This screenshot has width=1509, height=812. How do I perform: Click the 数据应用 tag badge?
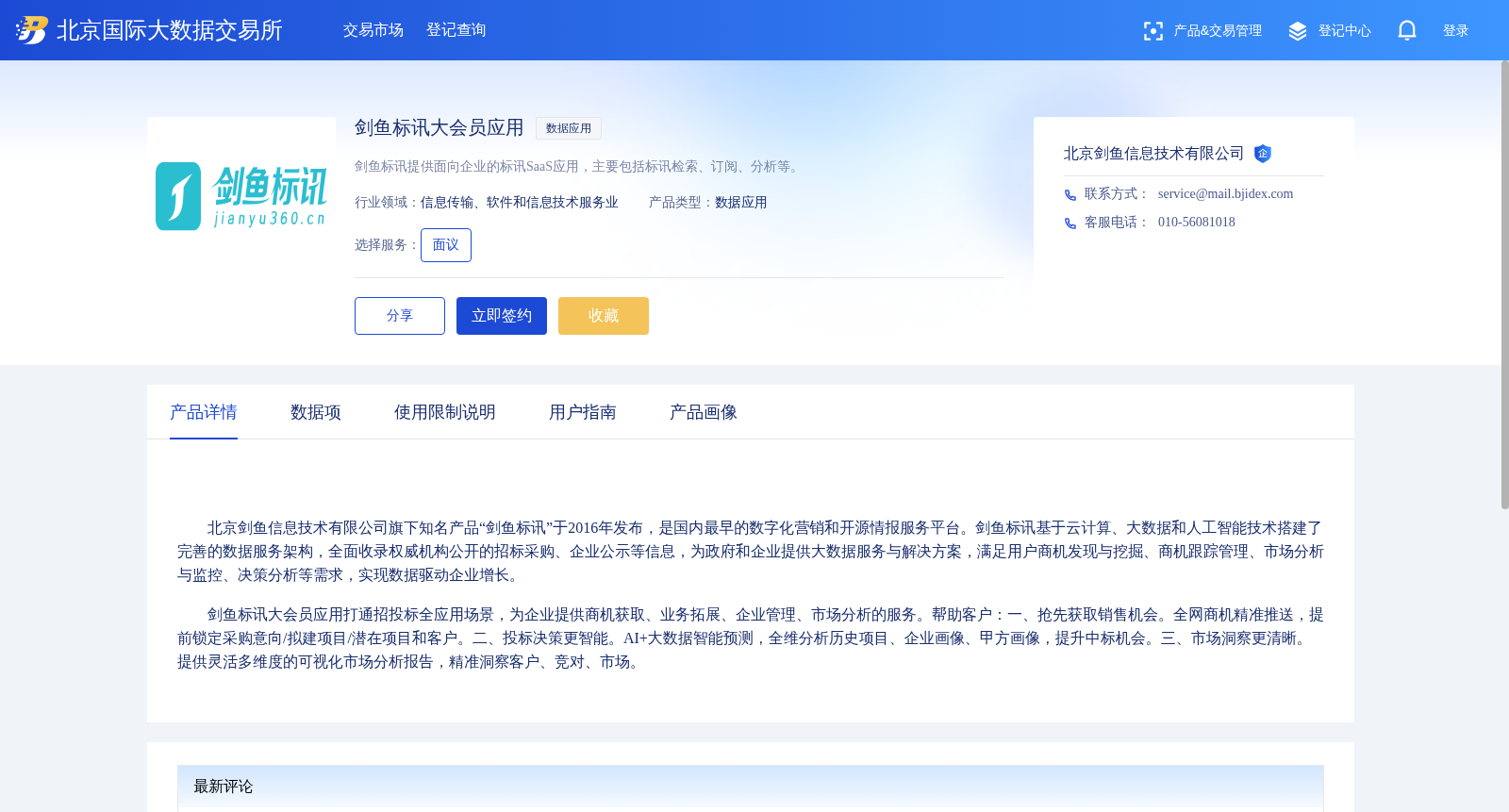point(569,128)
